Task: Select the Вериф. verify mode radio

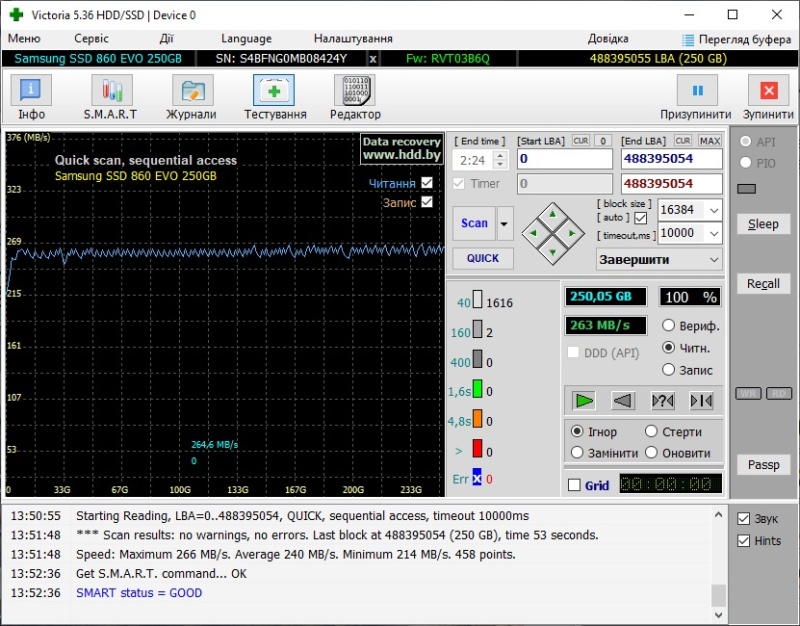Action: (668, 325)
